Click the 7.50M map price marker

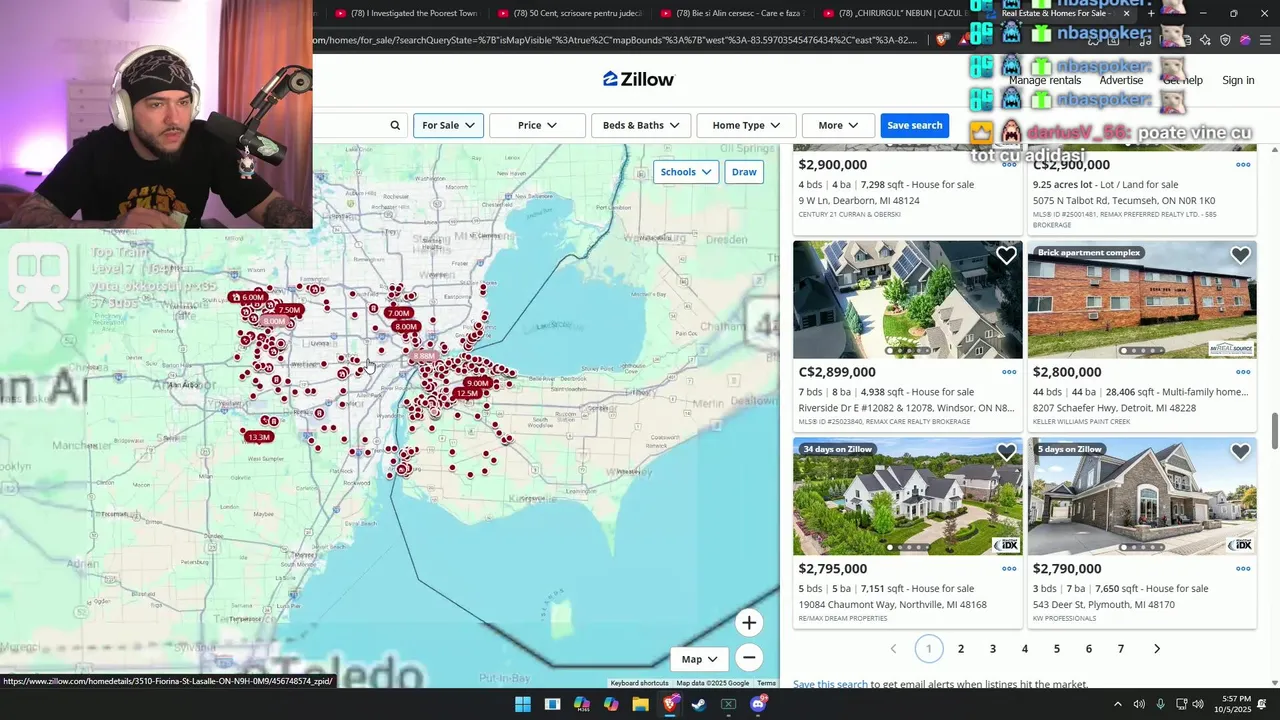coord(289,310)
